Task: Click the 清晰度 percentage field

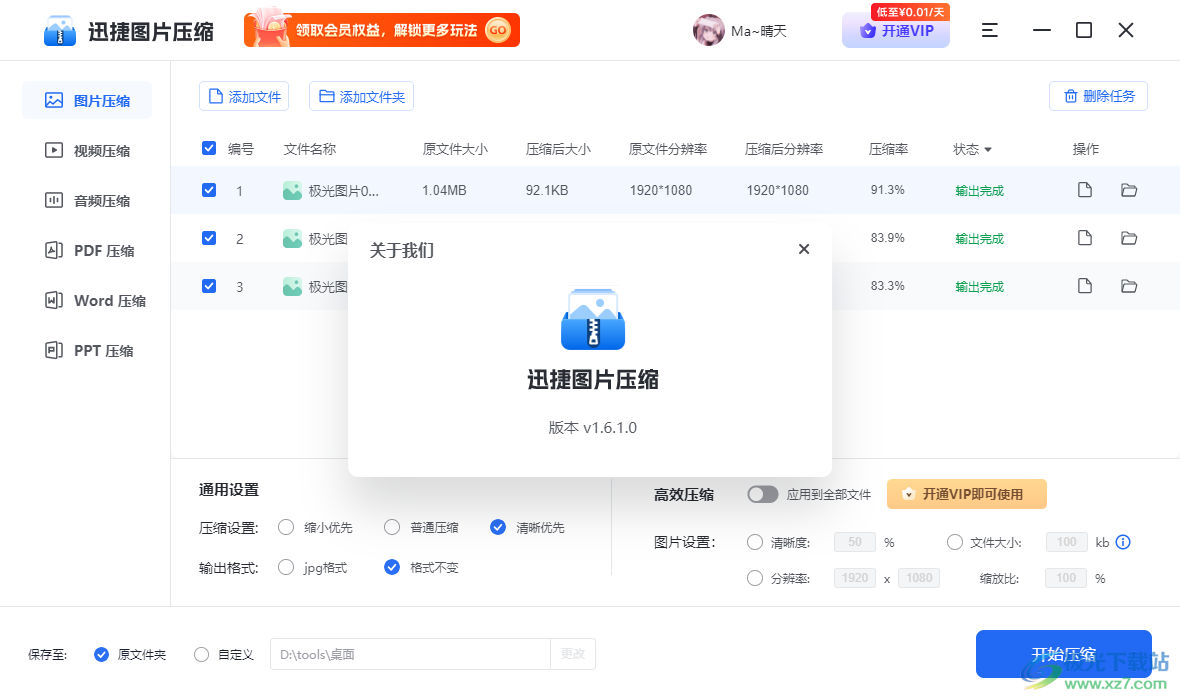Action: tap(855, 542)
